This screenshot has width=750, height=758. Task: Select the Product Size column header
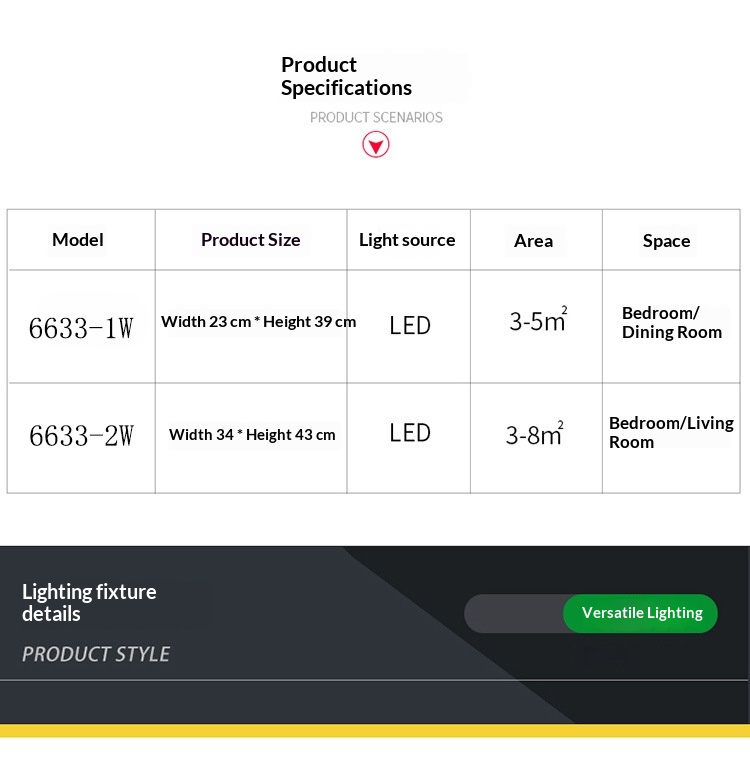pos(250,240)
